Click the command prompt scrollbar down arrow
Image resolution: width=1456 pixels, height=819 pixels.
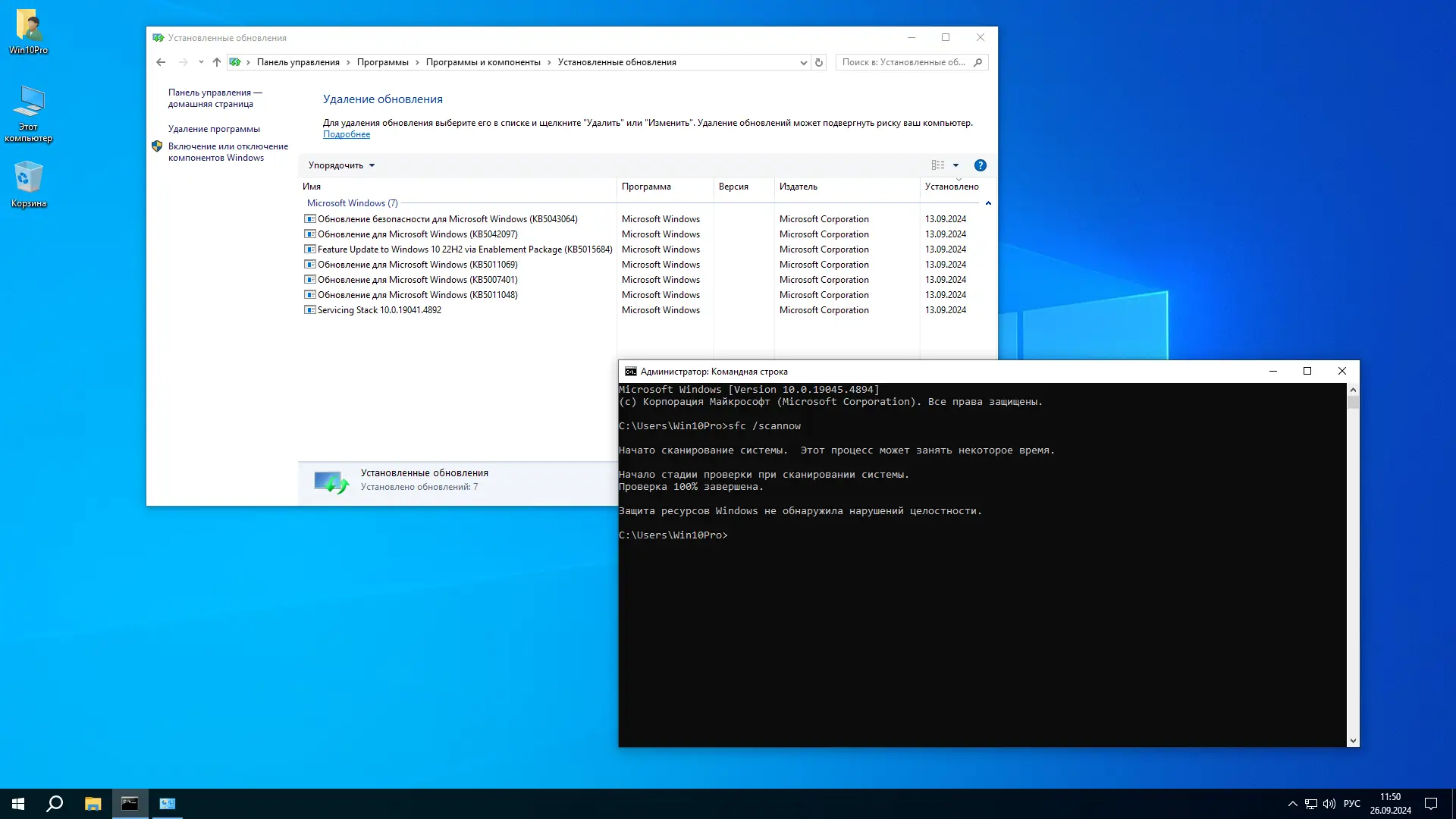pos(1353,741)
